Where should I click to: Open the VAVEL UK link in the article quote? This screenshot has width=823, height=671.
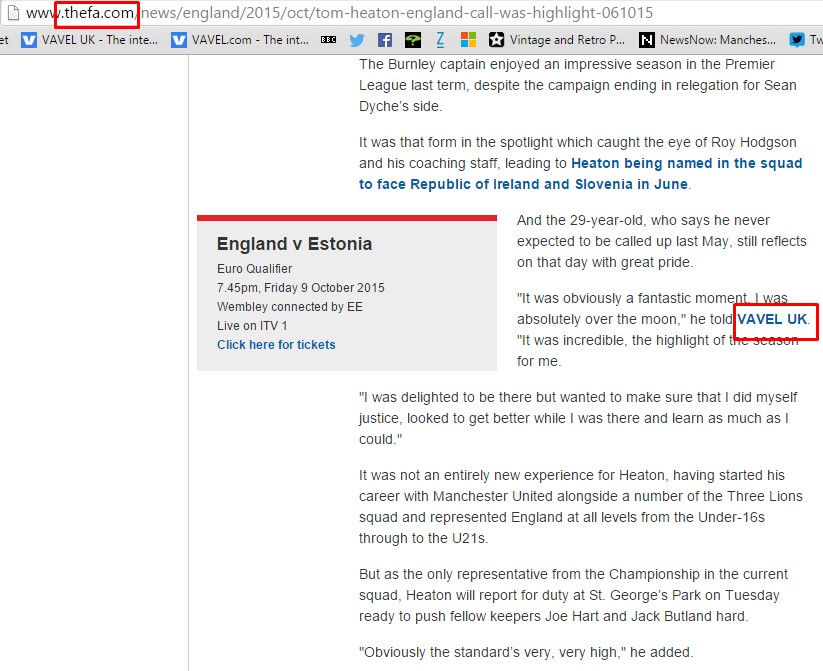pyautogui.click(x=771, y=319)
